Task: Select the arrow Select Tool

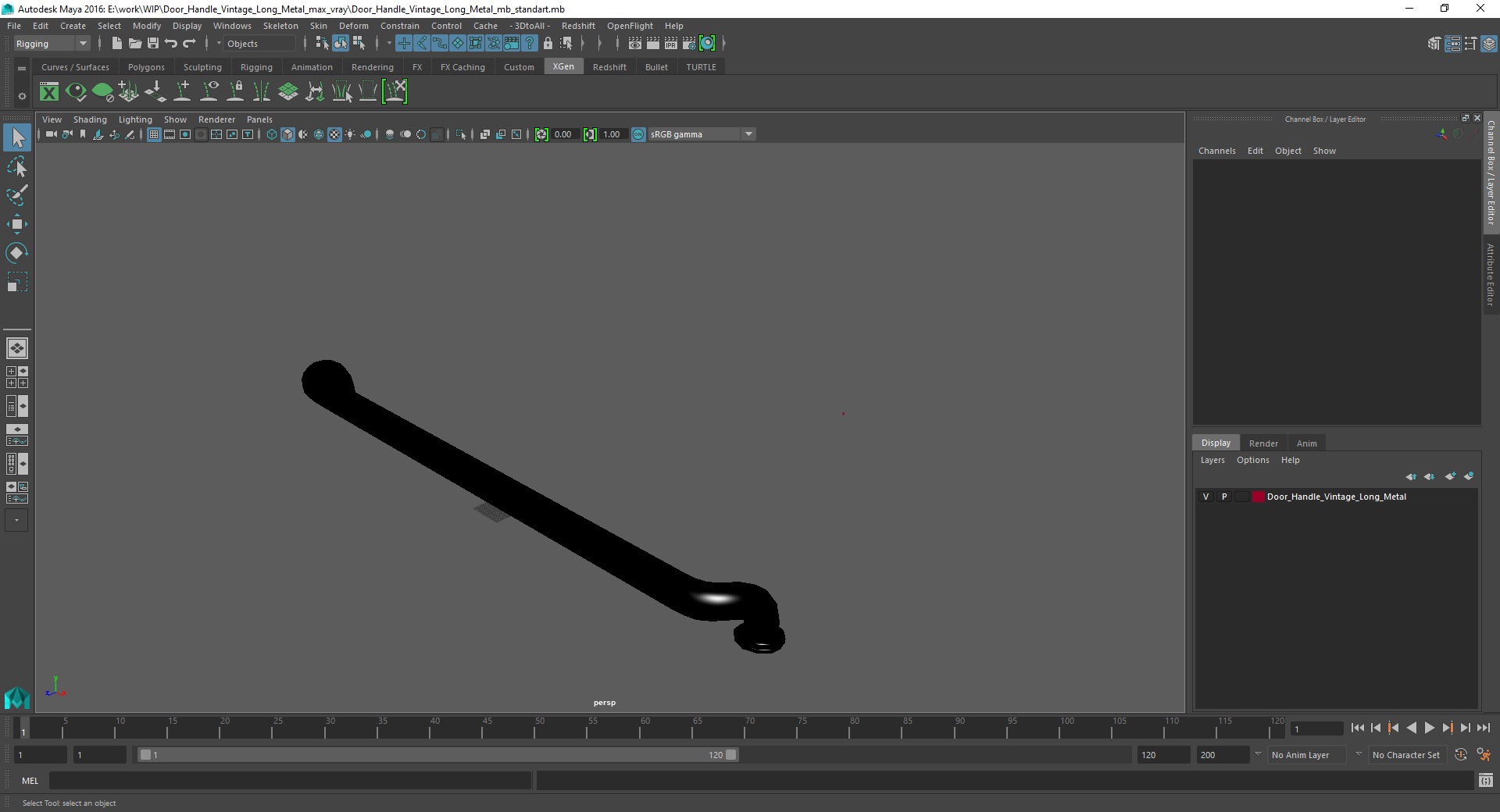Action: 17,137
